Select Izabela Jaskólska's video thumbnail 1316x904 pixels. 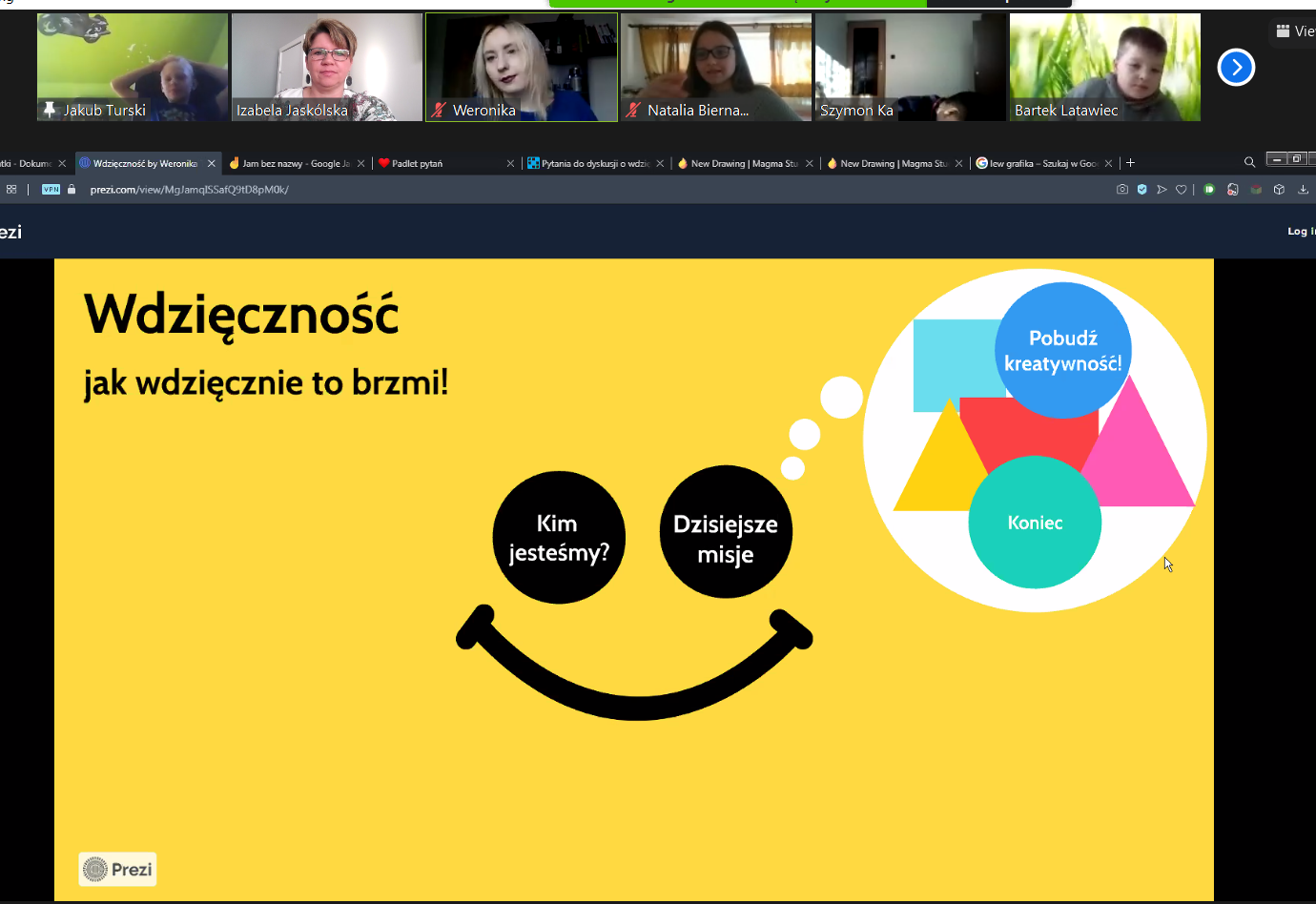point(326,67)
